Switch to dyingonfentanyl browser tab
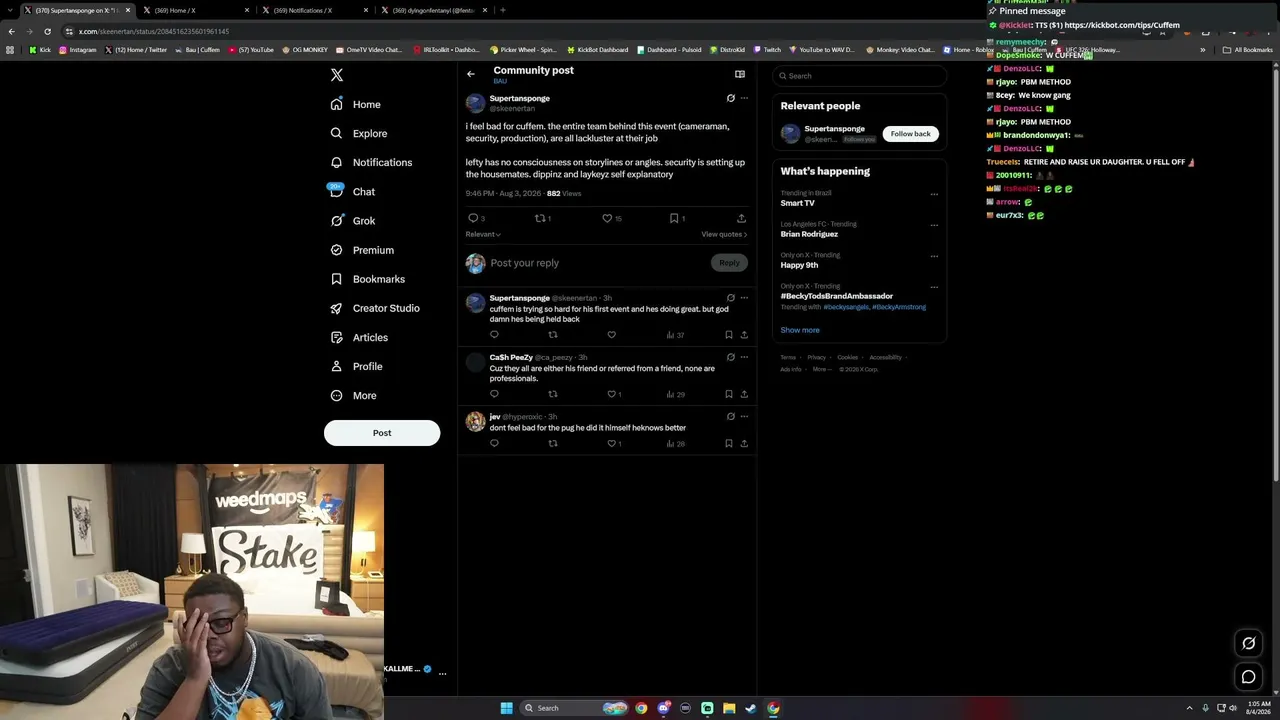 [x=433, y=10]
